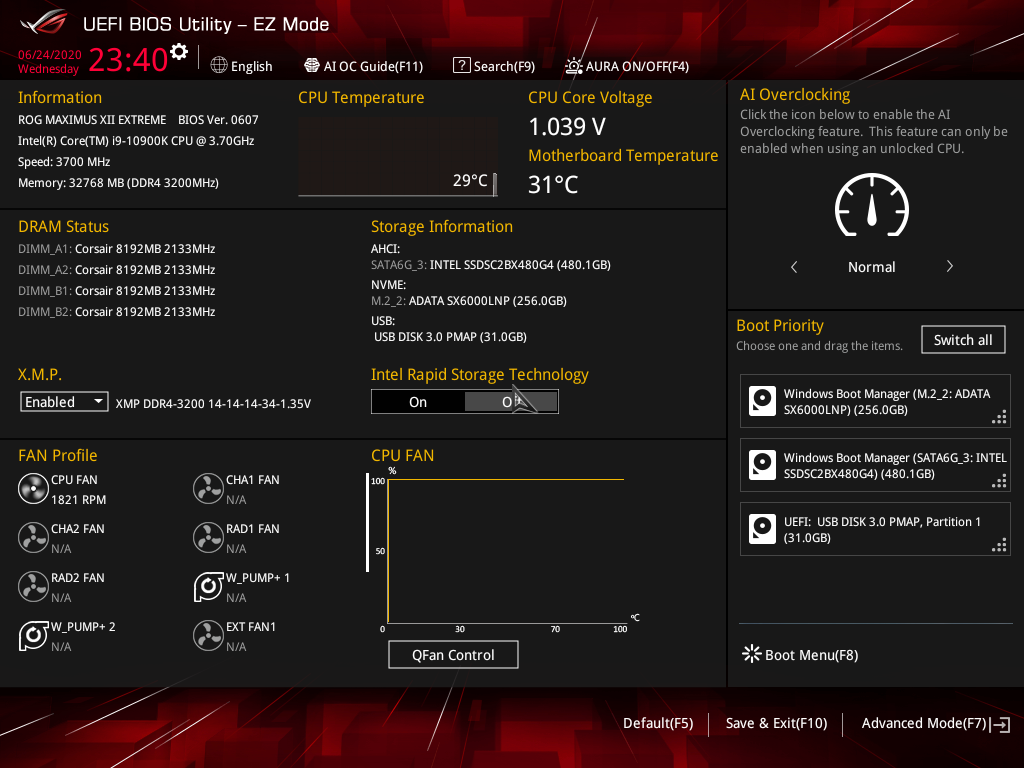Click M.2_2 ADATA SX6000LNP storage entry
Image resolution: width=1024 pixels, height=768 pixels.
point(469,300)
